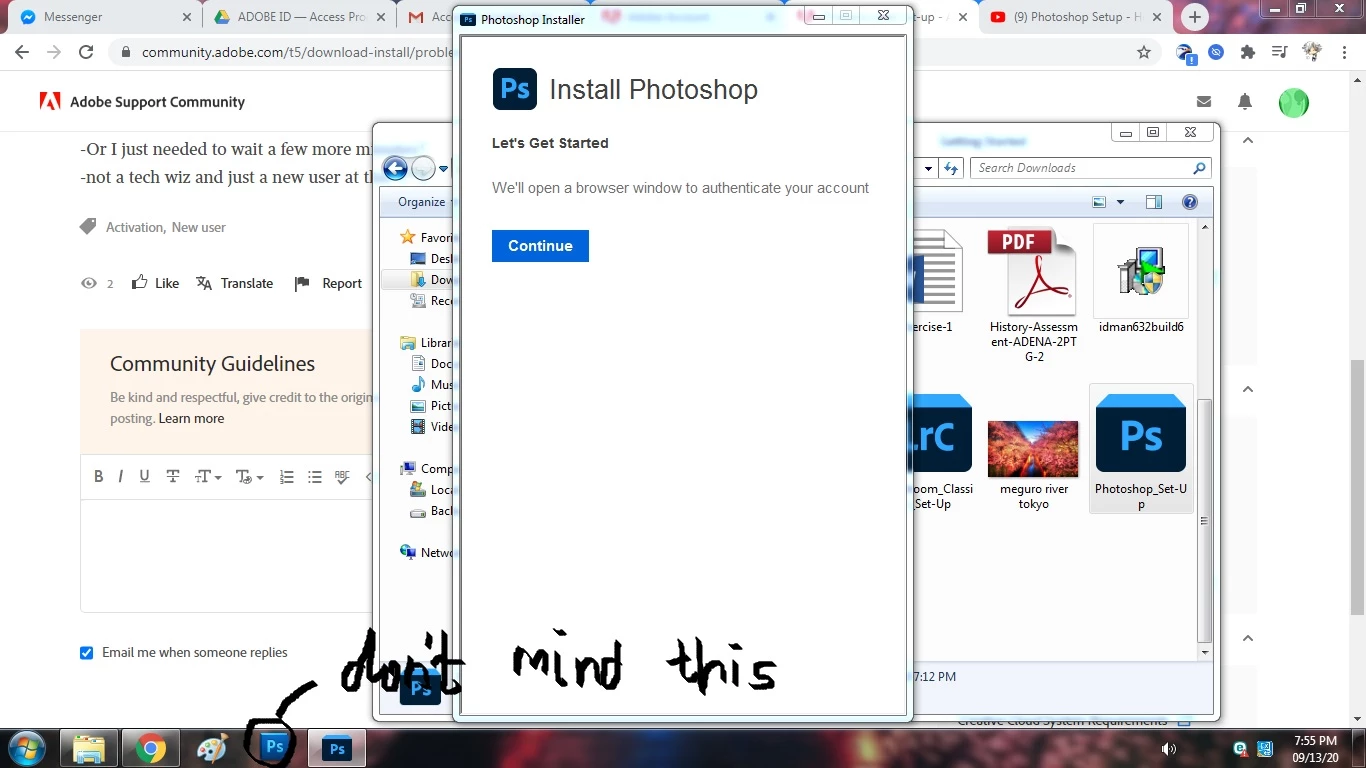Open green user avatar on Adobe community
1366x768 pixels.
click(1294, 102)
